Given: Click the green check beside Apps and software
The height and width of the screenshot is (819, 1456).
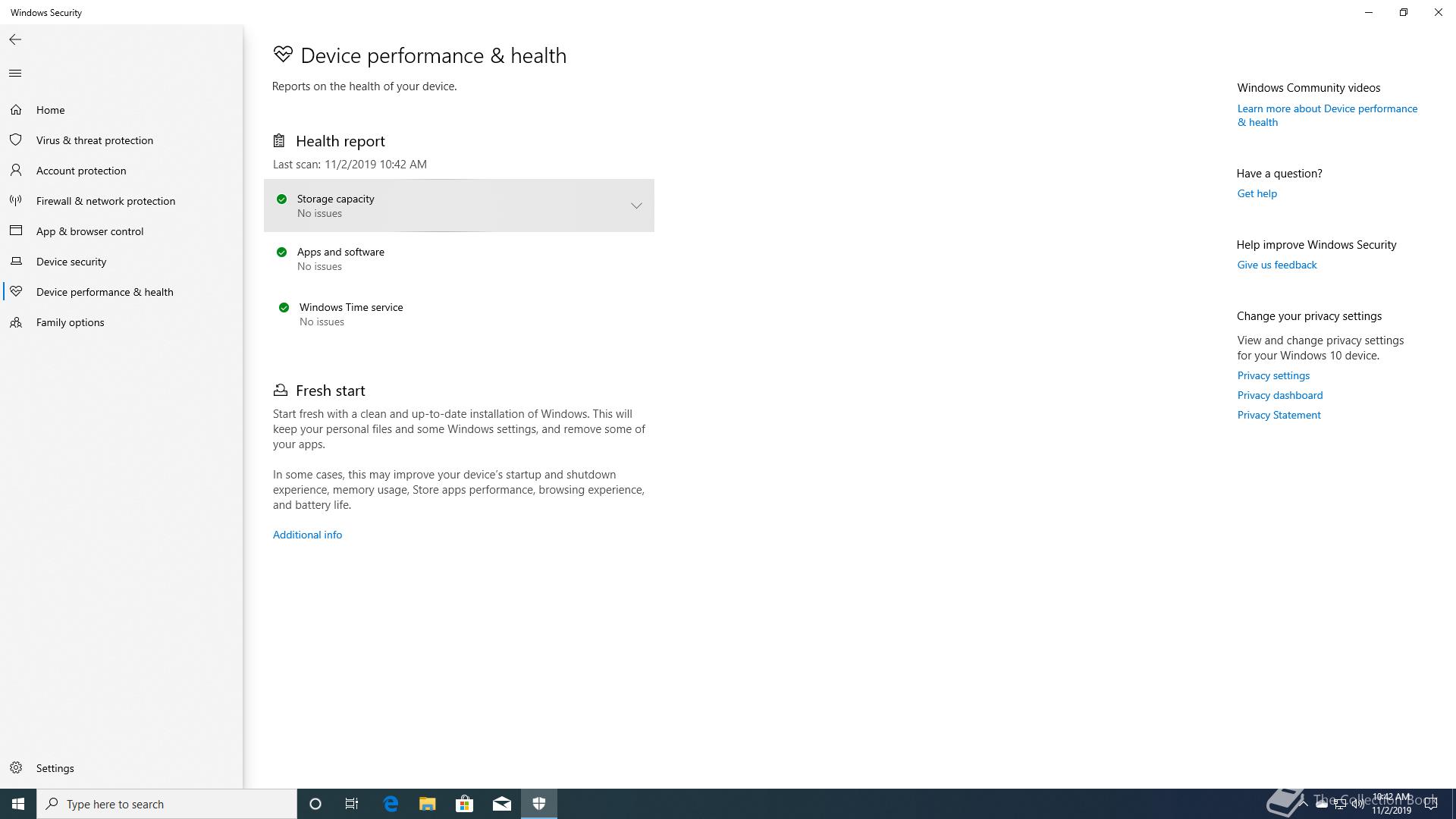Looking at the screenshot, I should (281, 253).
